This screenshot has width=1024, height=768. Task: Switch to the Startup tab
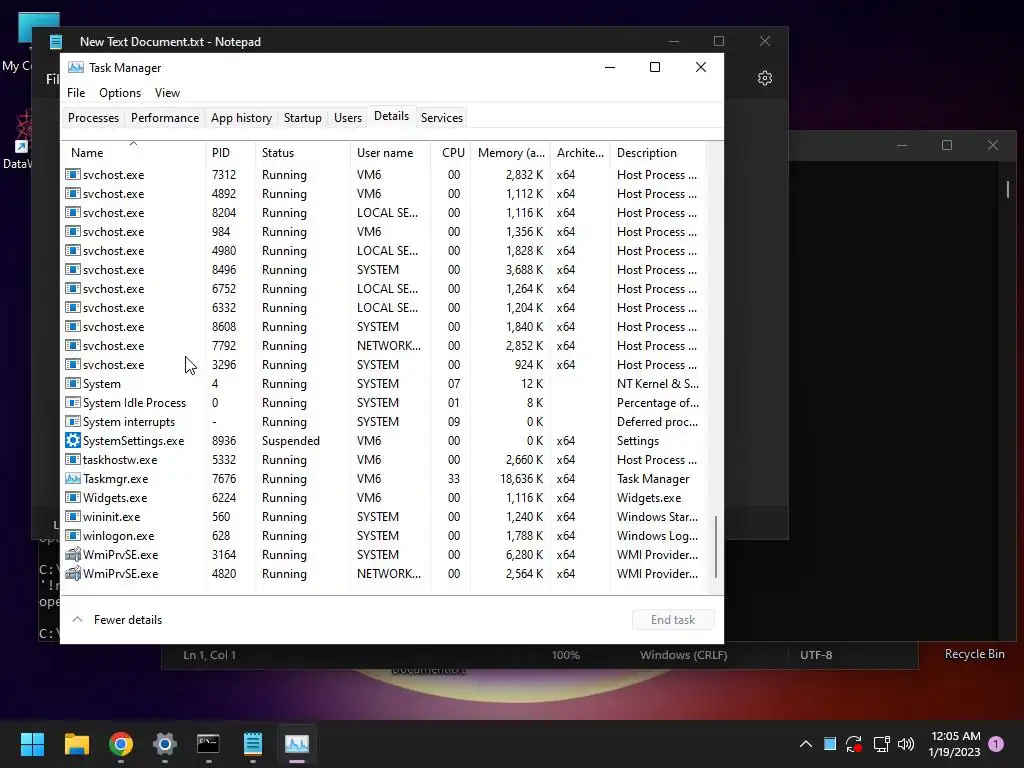click(x=302, y=118)
